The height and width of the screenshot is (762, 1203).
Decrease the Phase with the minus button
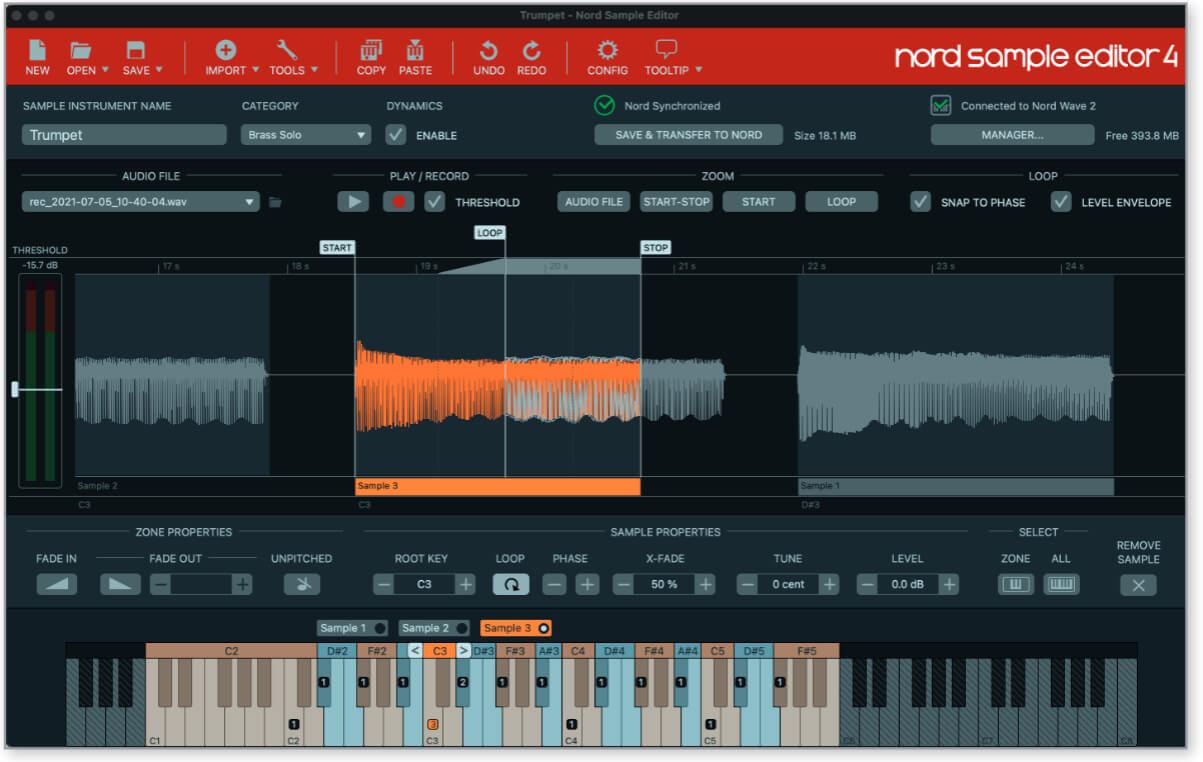553,585
